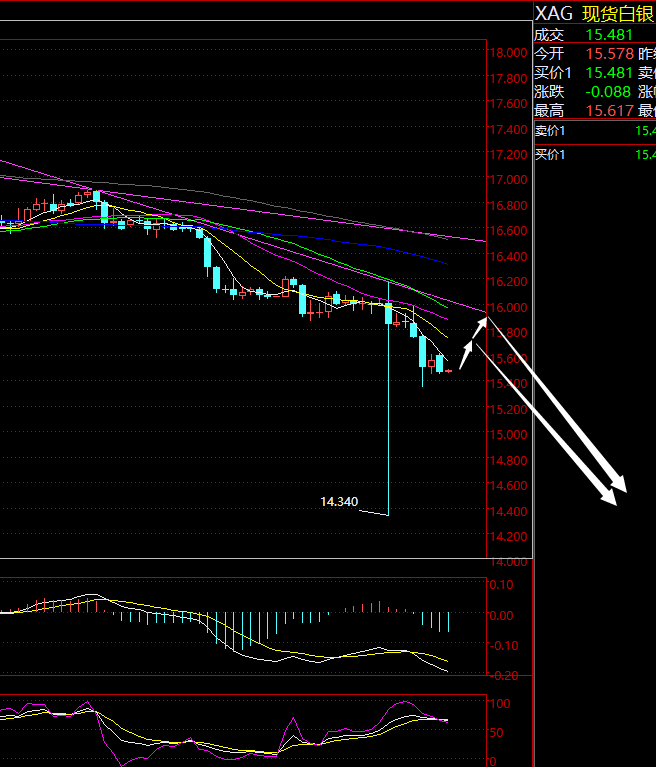Click the 14.200 price axis label

[508, 537]
